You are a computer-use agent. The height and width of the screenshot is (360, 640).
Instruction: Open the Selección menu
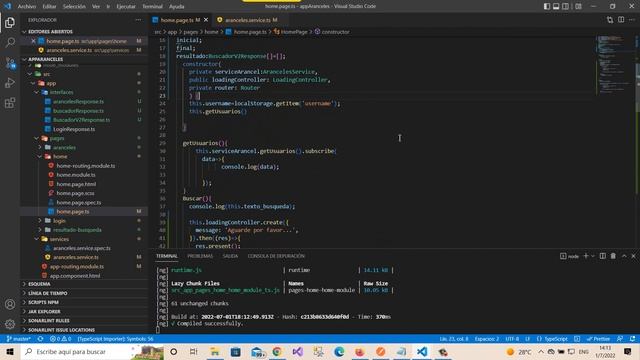pos(74,6)
